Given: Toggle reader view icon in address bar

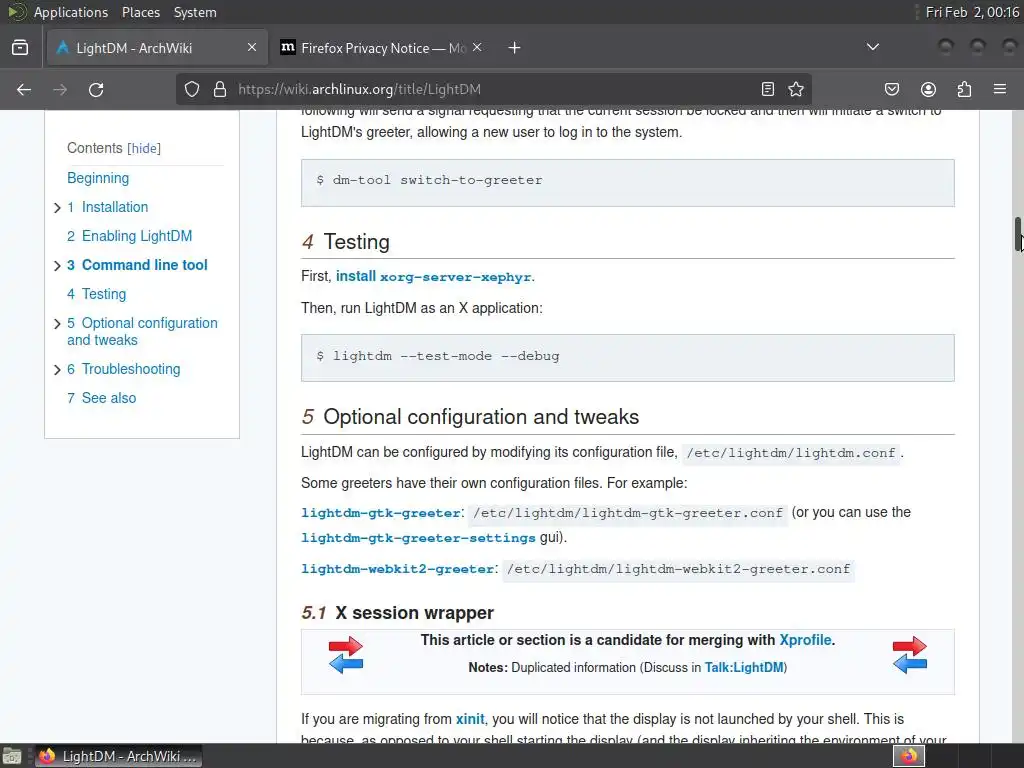Looking at the screenshot, I should pos(768,89).
